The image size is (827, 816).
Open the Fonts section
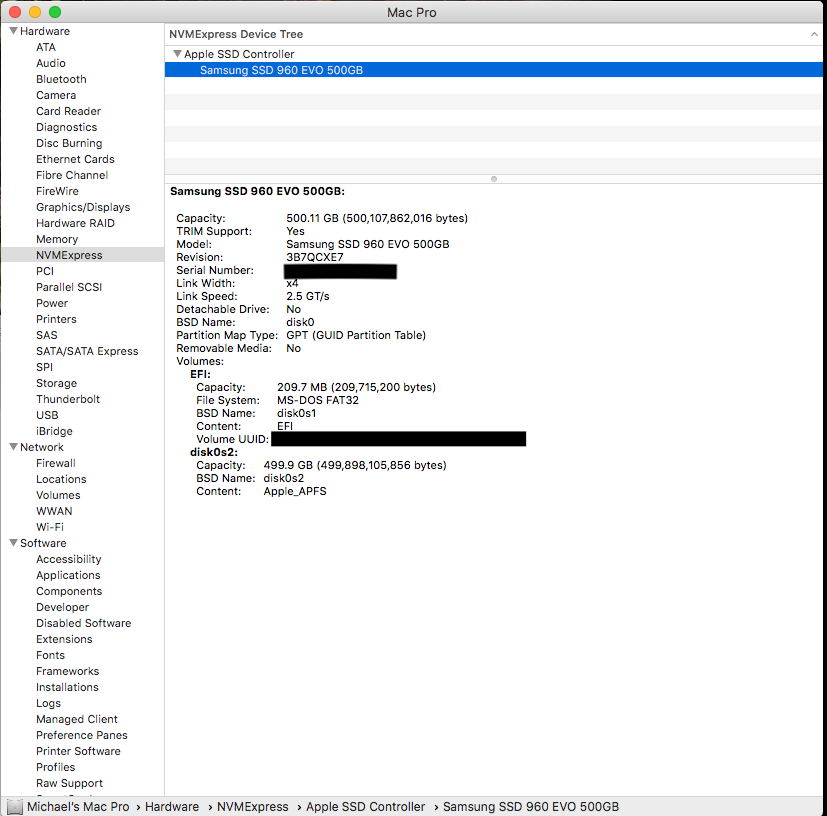(x=51, y=655)
